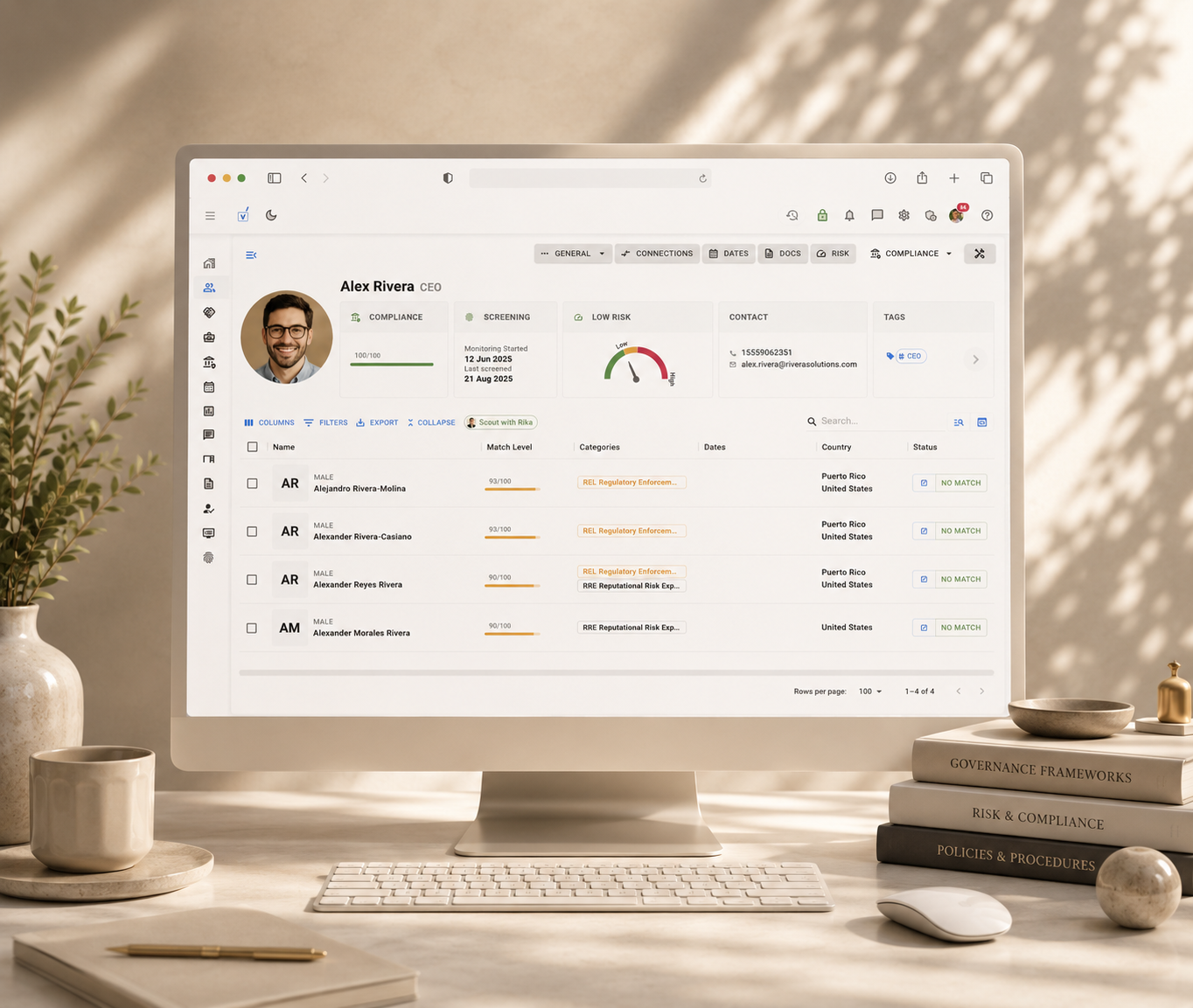This screenshot has width=1193, height=1008.
Task: Open the chat bubble icon in header
Action: pyautogui.click(x=877, y=215)
